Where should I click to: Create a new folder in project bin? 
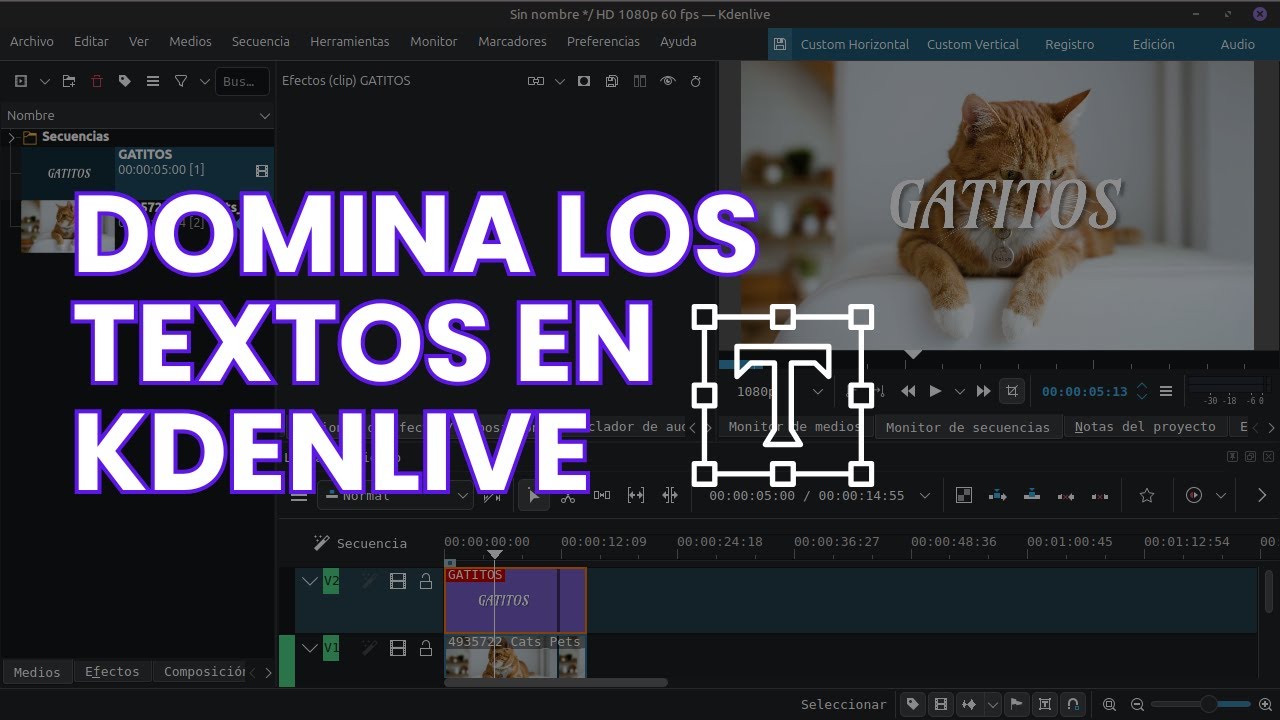tap(68, 81)
